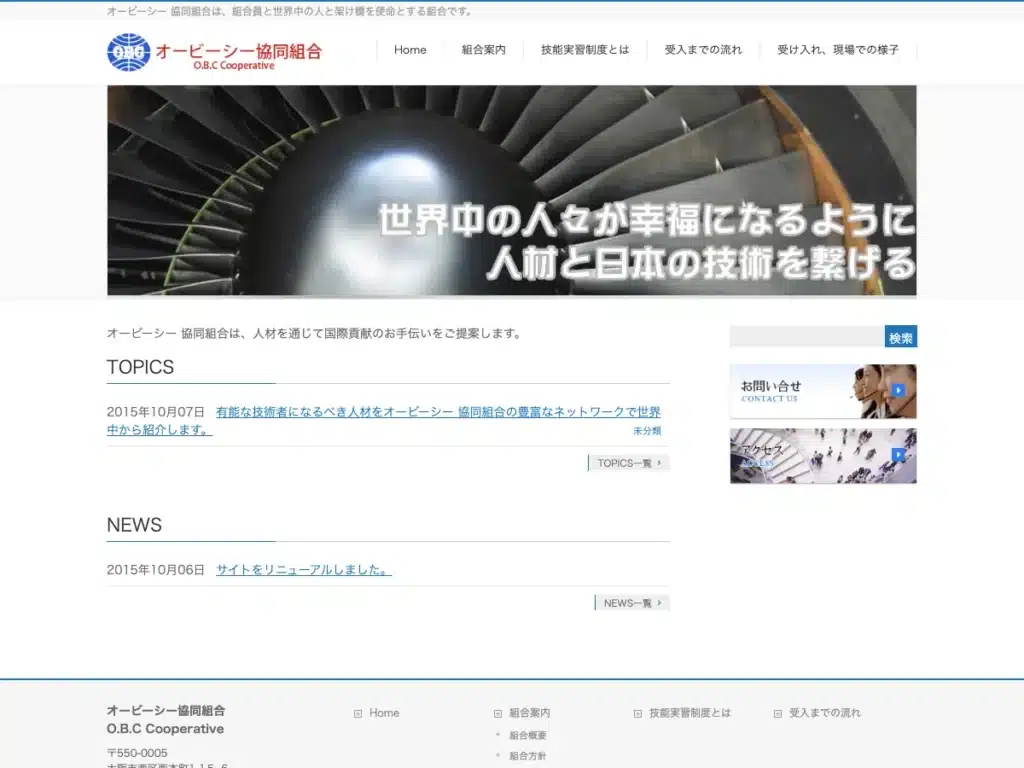Open the アクセス Access banner

[x=823, y=456]
